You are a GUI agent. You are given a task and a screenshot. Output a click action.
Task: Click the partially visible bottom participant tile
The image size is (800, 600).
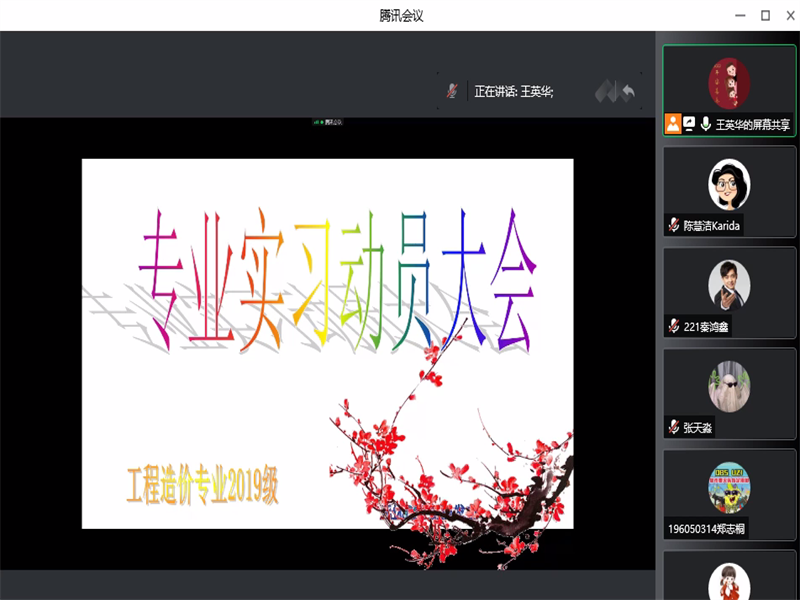pyautogui.click(x=729, y=580)
